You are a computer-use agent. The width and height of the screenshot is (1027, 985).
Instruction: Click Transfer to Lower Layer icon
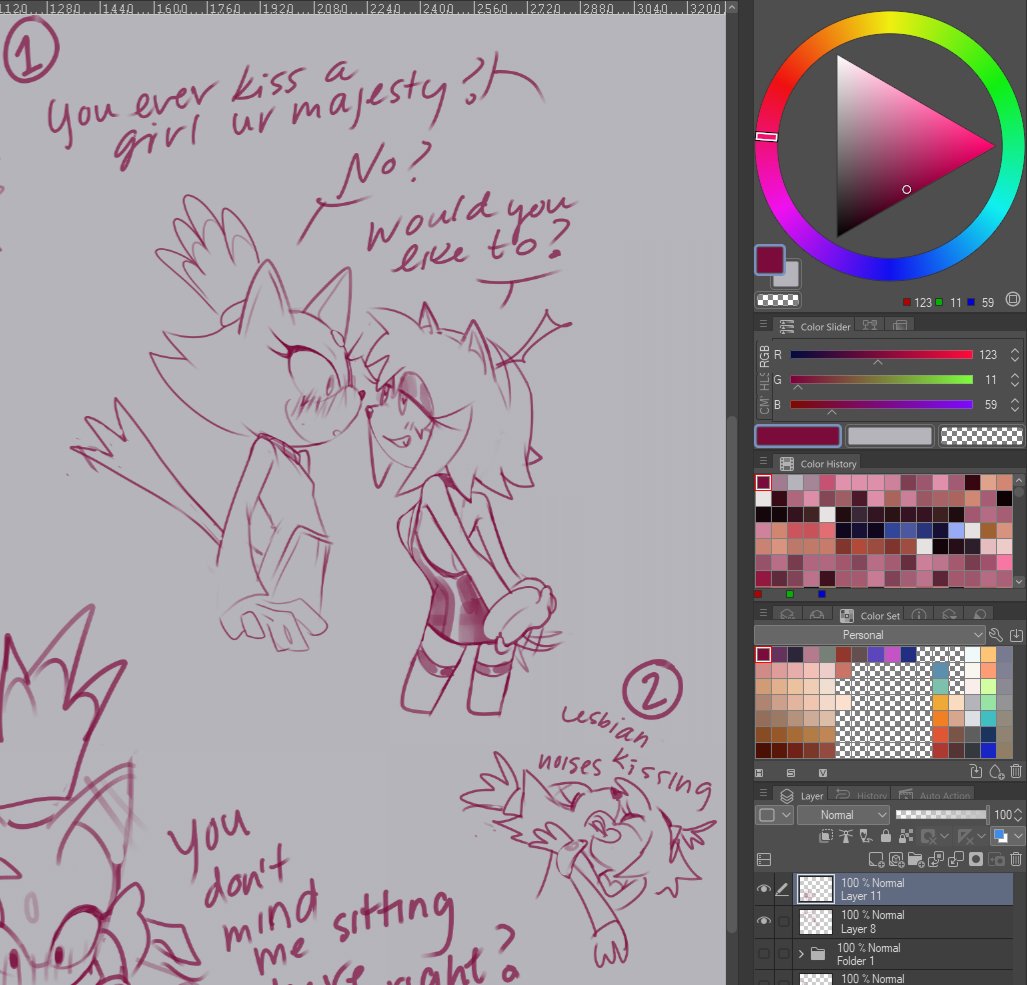coord(936,859)
